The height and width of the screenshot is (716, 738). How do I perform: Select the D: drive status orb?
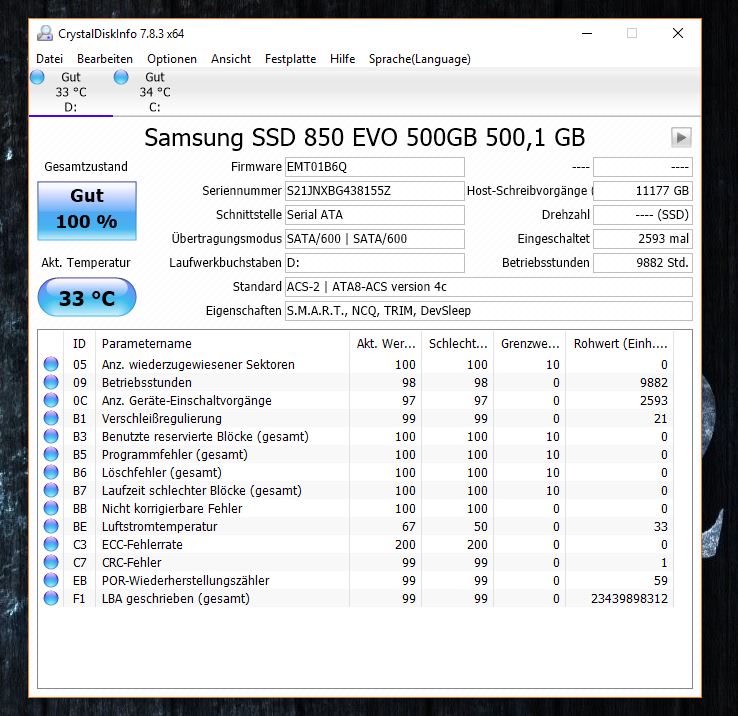click(x=37, y=77)
